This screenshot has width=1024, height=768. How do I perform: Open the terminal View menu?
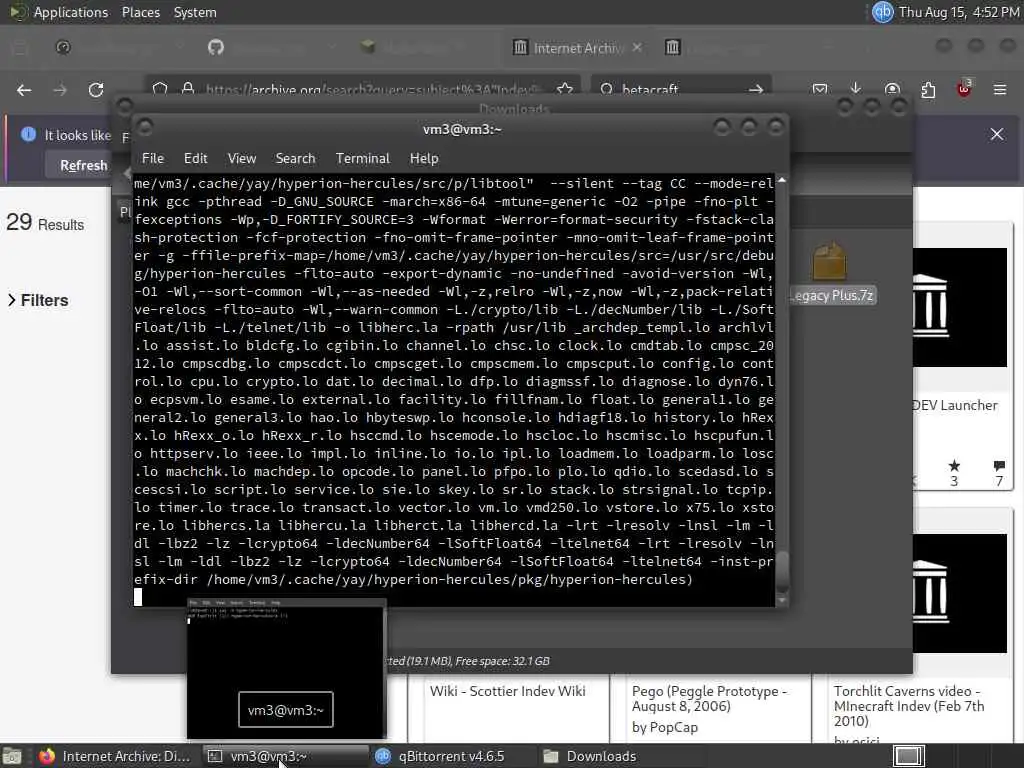242,158
